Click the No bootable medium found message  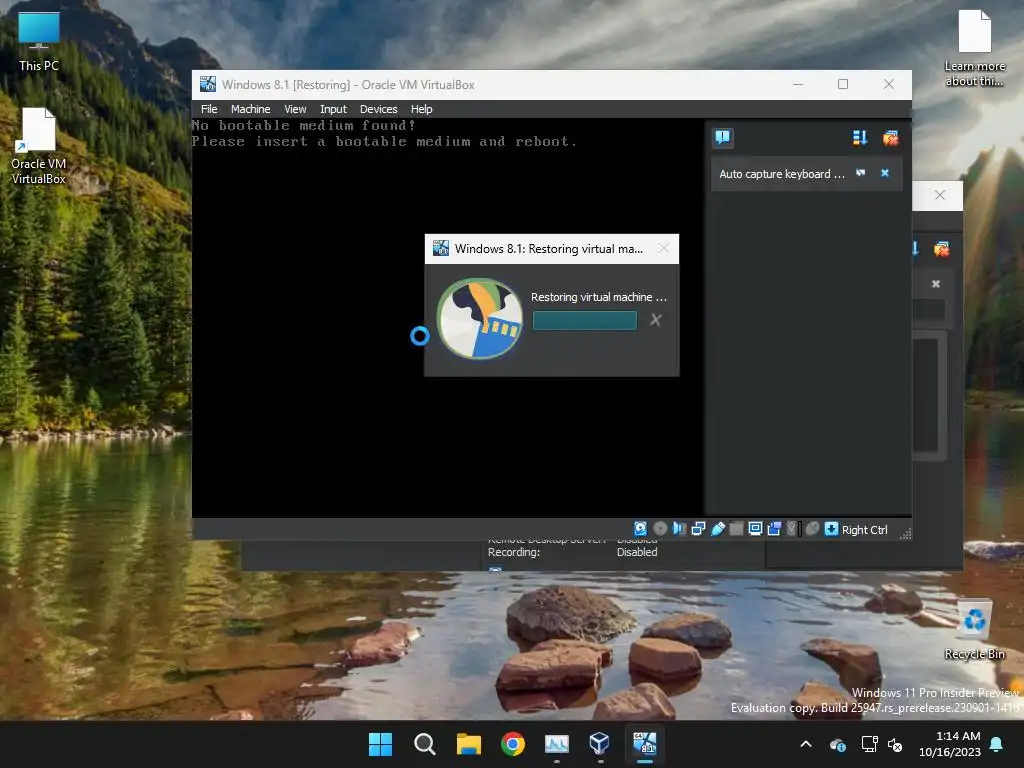[x=304, y=125]
